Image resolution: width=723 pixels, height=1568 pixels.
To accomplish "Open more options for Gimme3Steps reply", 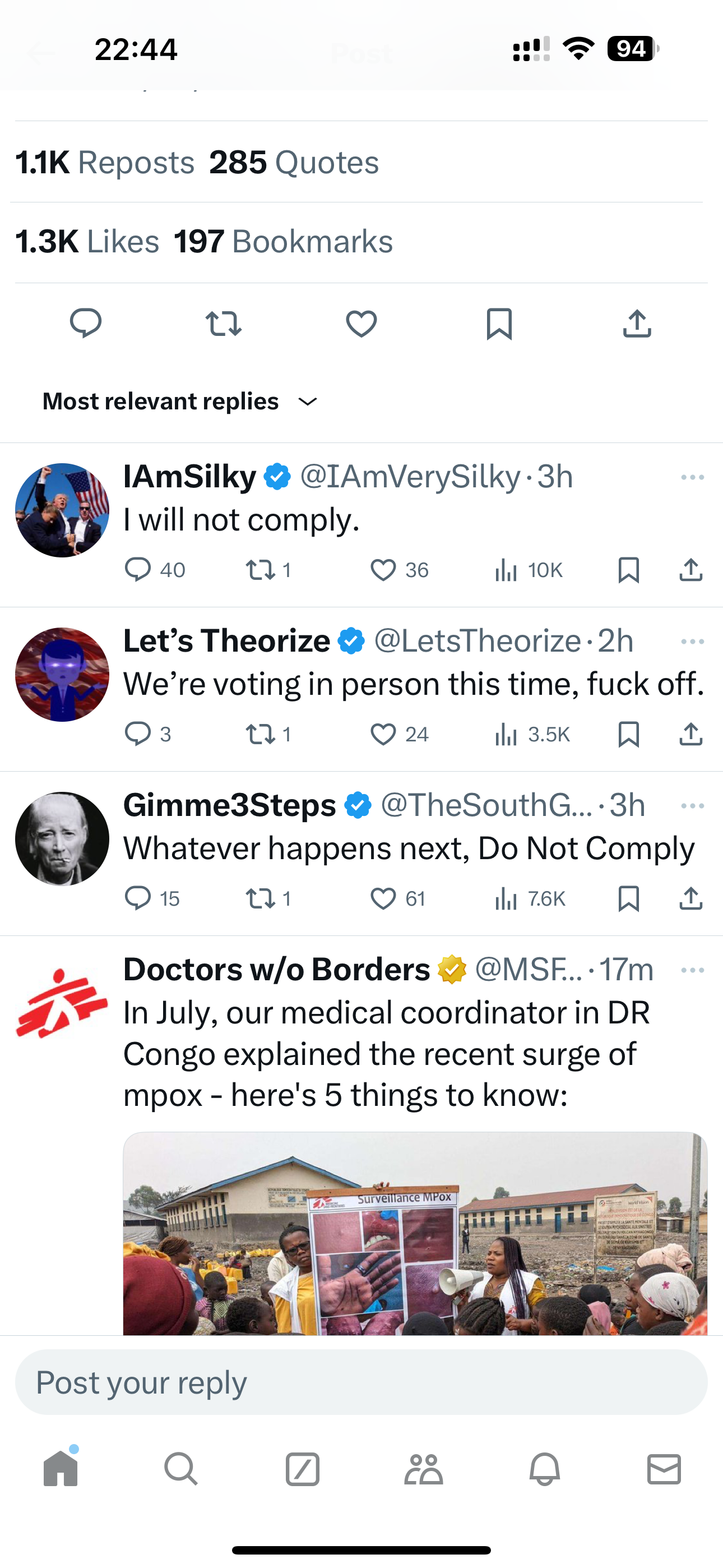I will [x=692, y=806].
